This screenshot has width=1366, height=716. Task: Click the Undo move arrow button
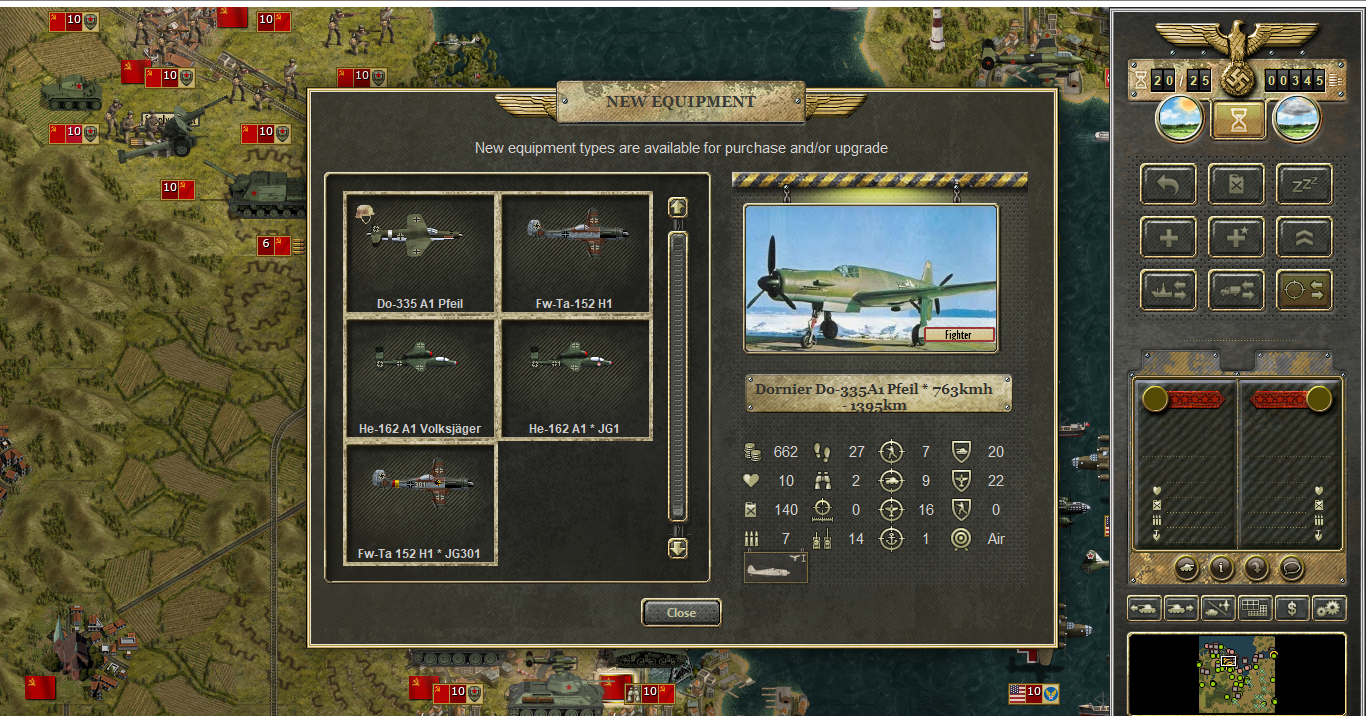point(1168,184)
